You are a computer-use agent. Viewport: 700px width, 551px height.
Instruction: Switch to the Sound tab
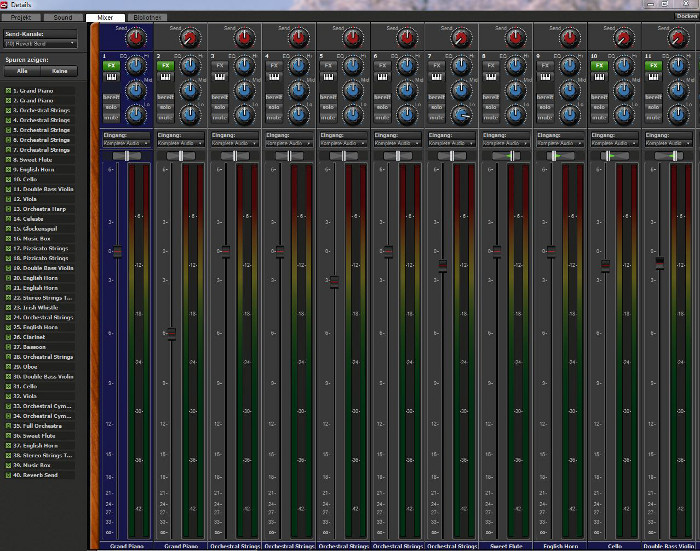point(63,17)
